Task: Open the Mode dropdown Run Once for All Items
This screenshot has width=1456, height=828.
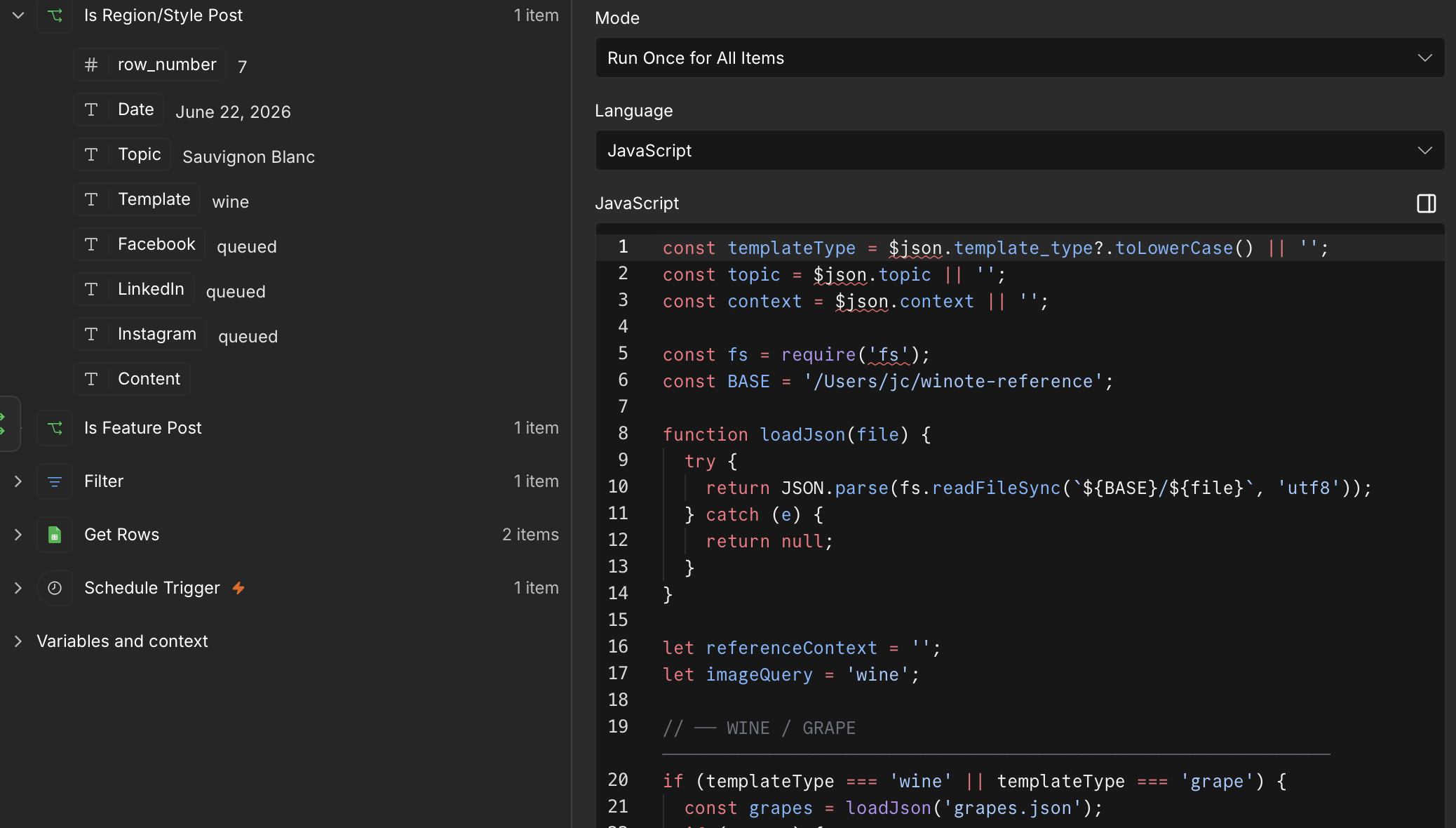Action: [x=1020, y=58]
